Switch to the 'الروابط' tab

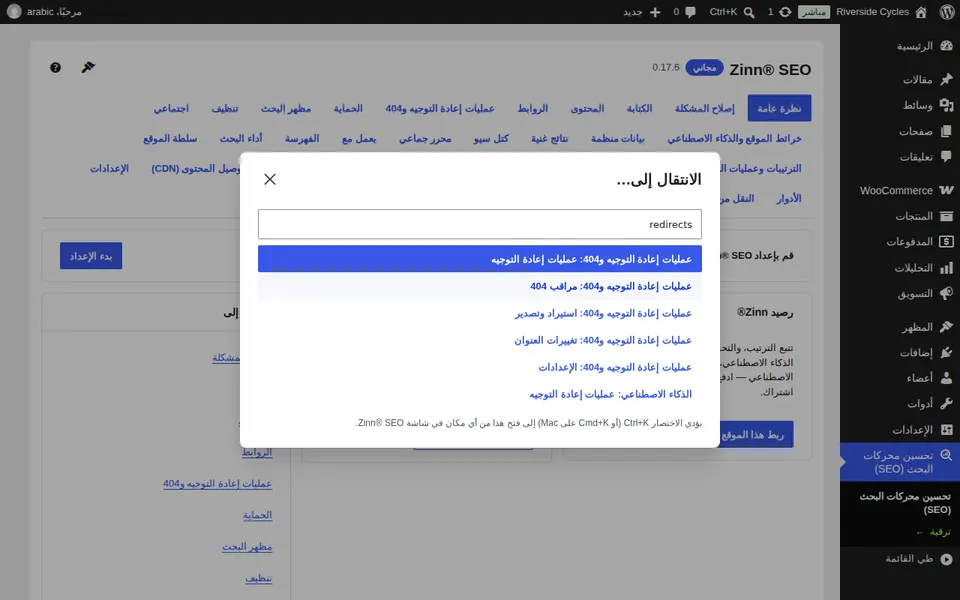pos(532,108)
